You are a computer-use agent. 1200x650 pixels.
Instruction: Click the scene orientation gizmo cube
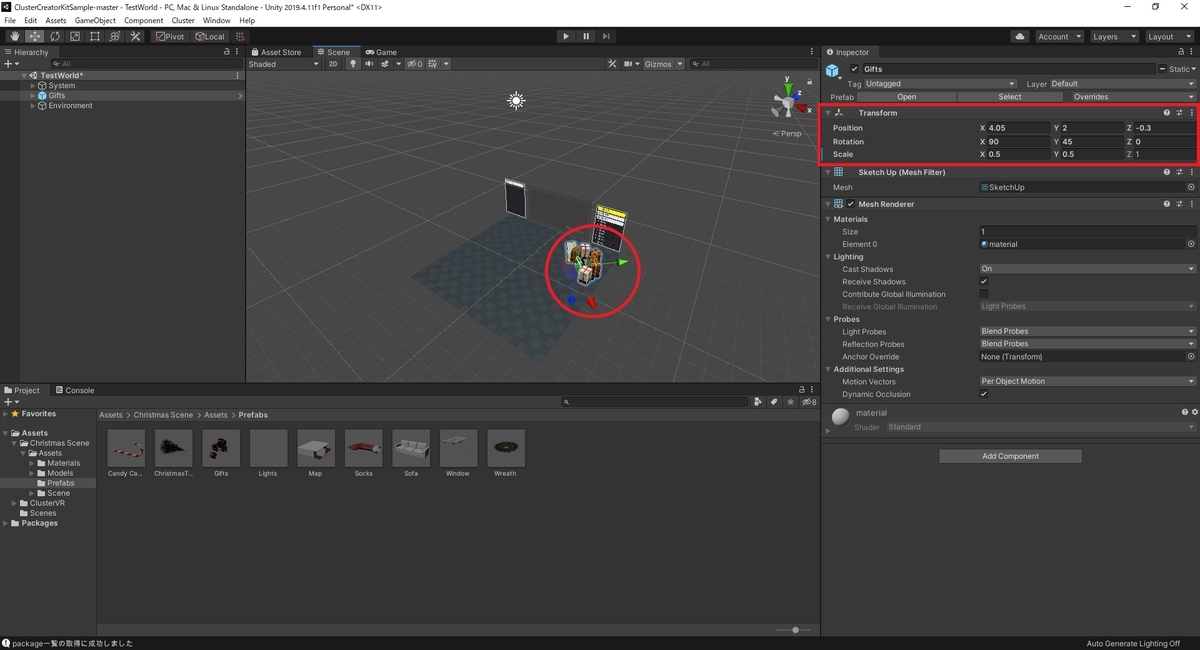(788, 102)
